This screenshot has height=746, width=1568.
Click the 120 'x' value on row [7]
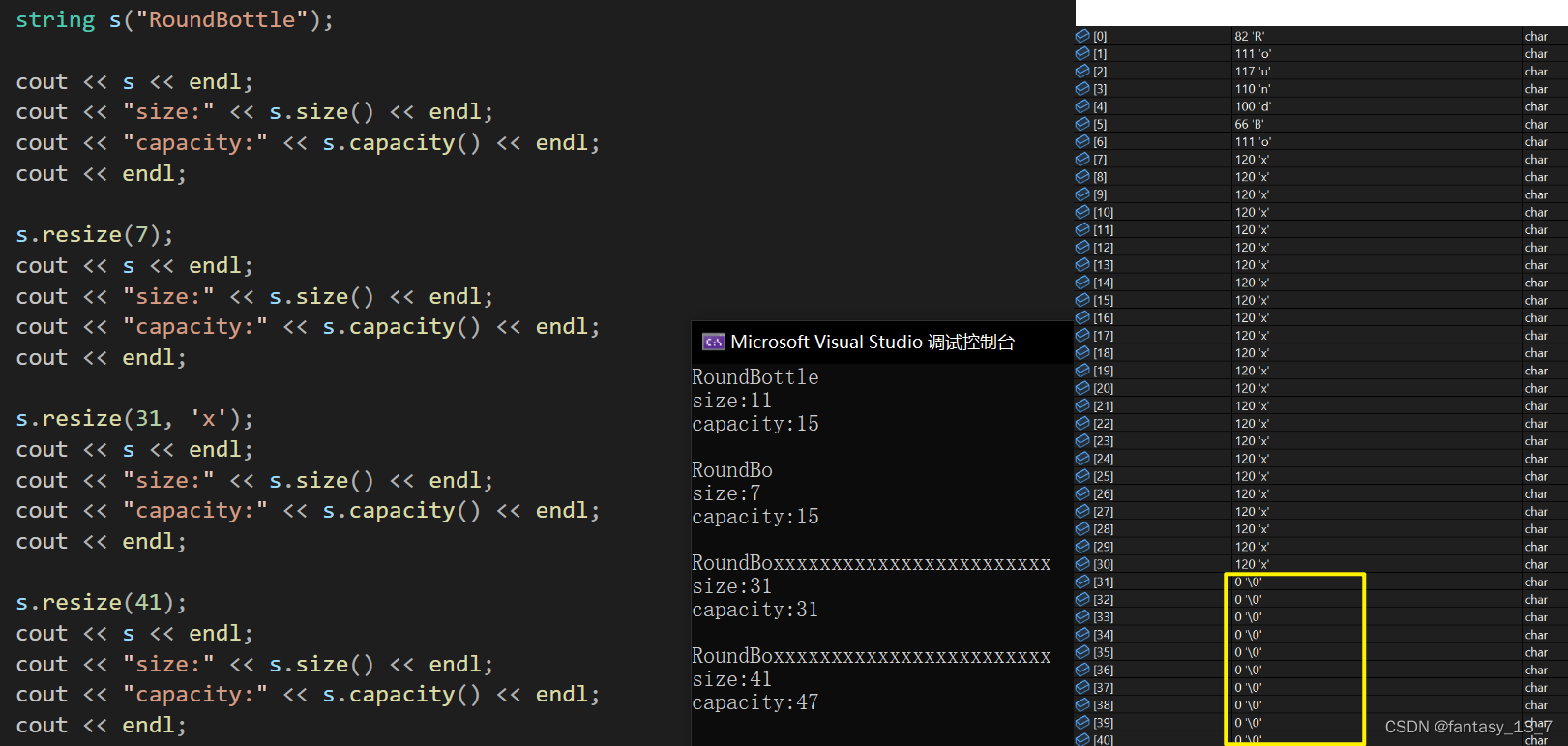[1252, 159]
